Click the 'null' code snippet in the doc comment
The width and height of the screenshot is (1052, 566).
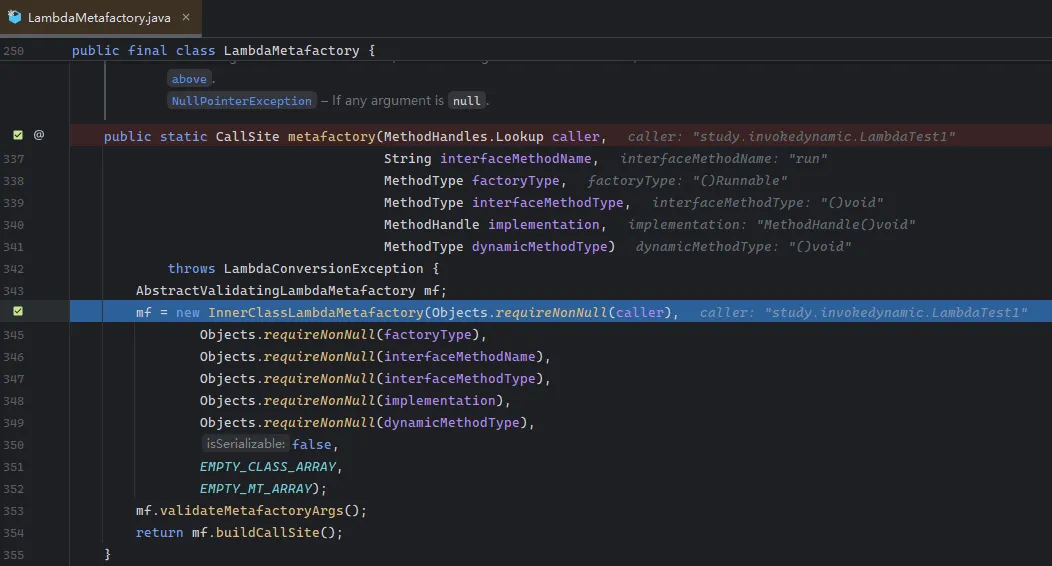click(x=466, y=101)
